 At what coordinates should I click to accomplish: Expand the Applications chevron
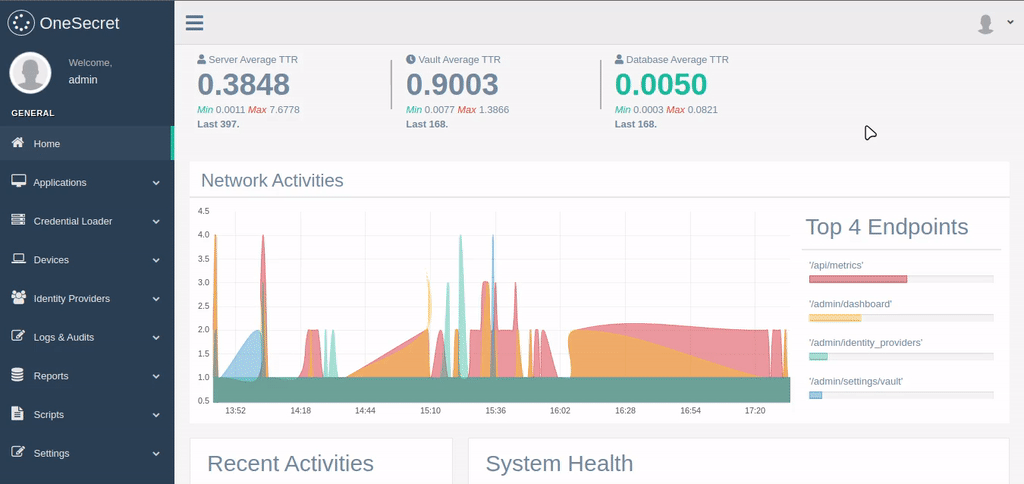click(x=156, y=183)
